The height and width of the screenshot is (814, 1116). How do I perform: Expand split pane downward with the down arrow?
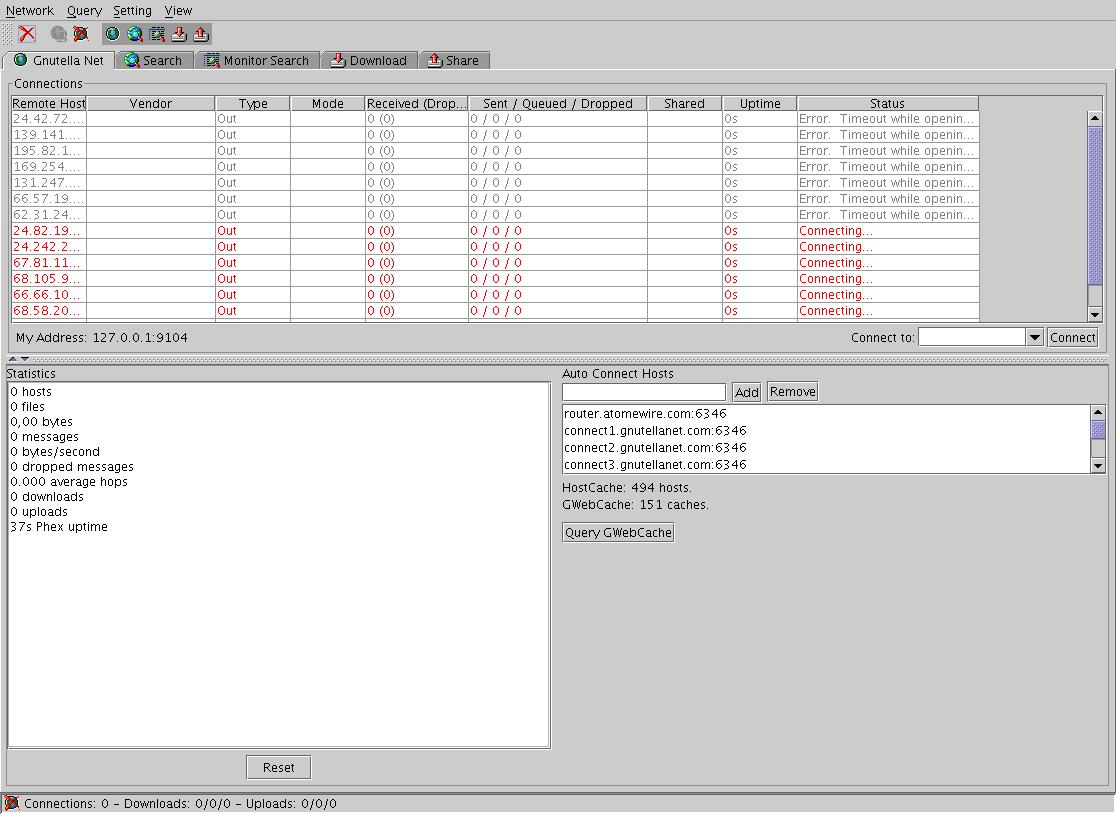pos(25,359)
